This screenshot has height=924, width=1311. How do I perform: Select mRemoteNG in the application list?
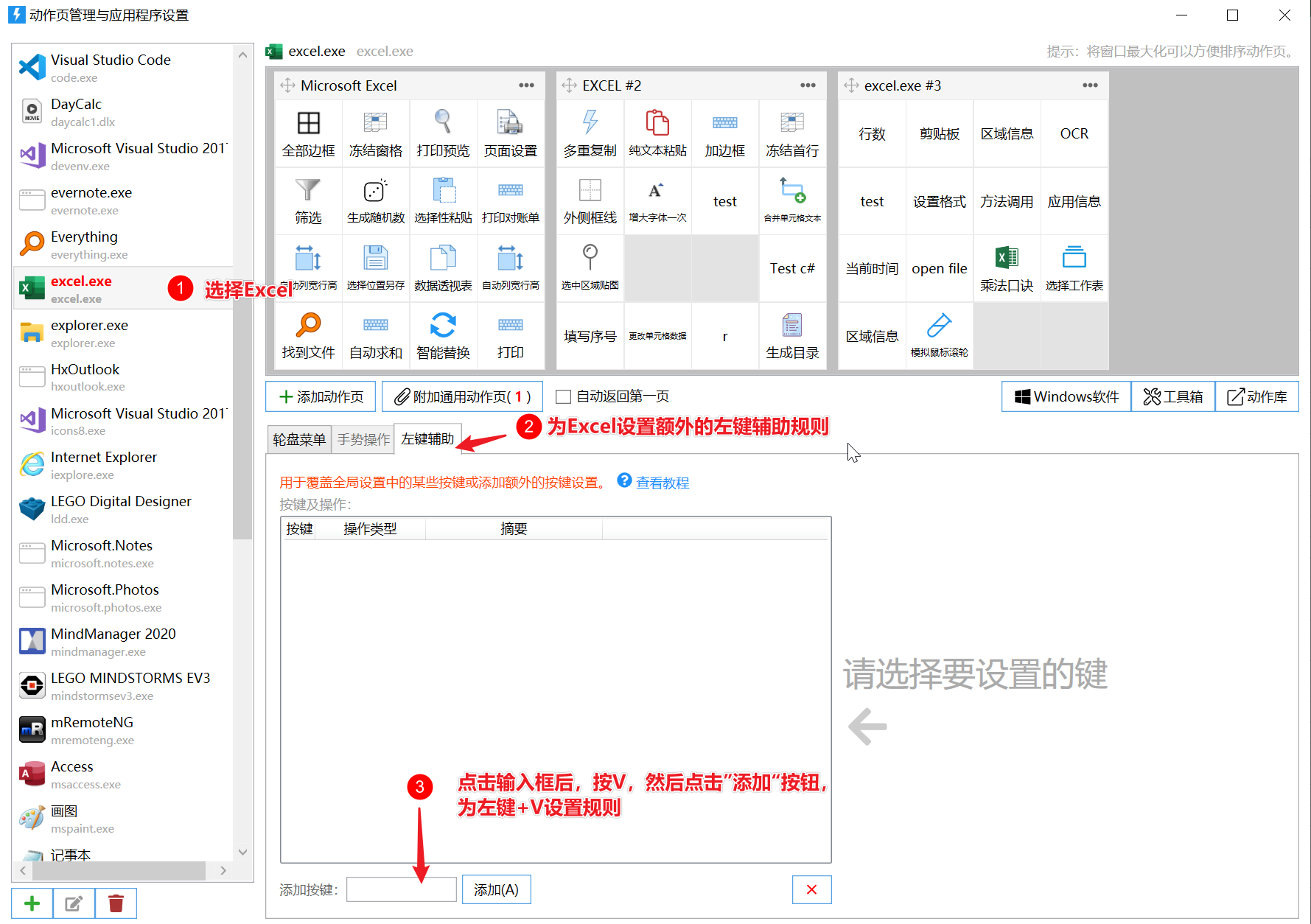124,729
